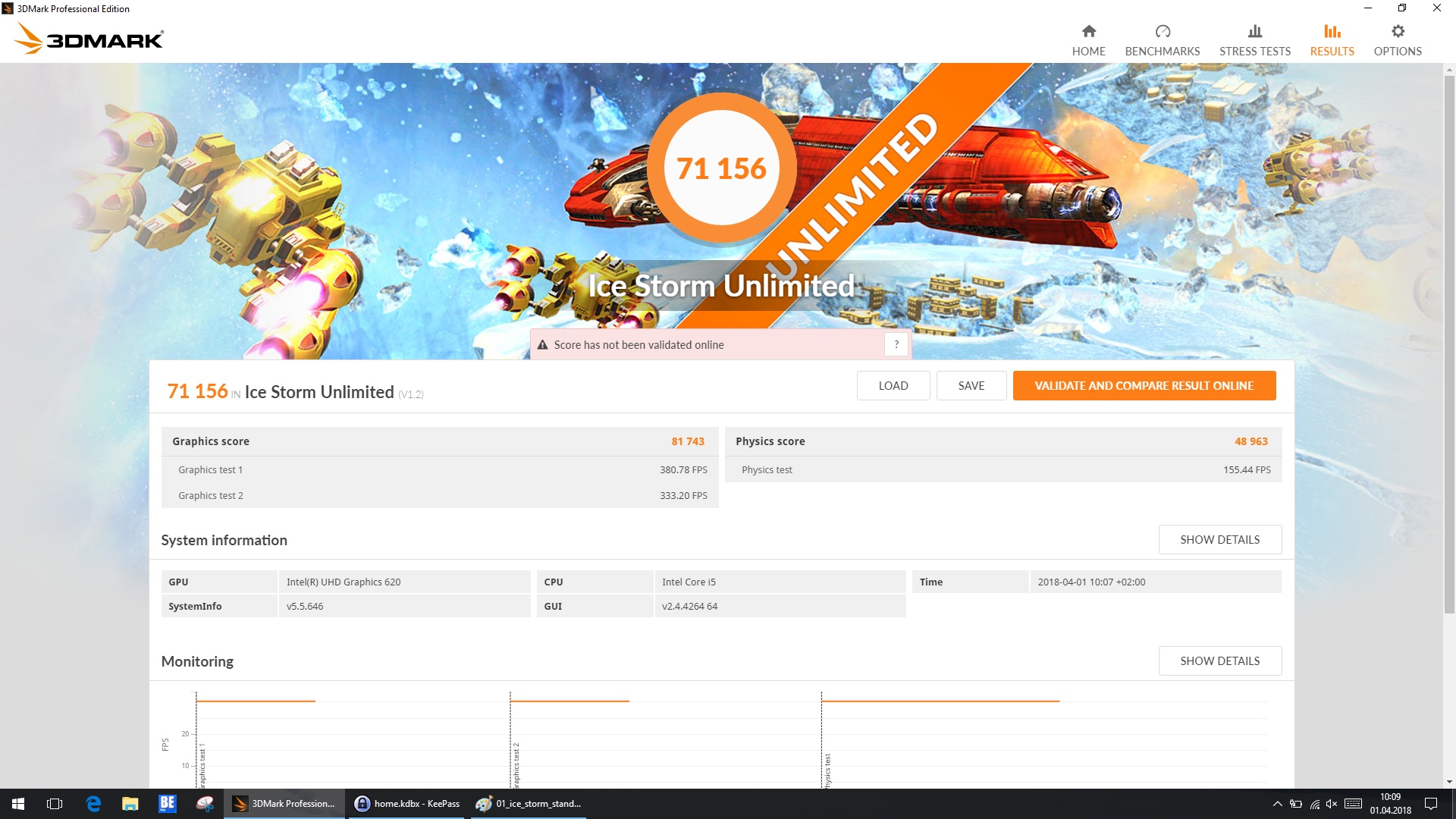1456x819 pixels.
Task: Open File Explorer from taskbar
Action: pyautogui.click(x=130, y=804)
